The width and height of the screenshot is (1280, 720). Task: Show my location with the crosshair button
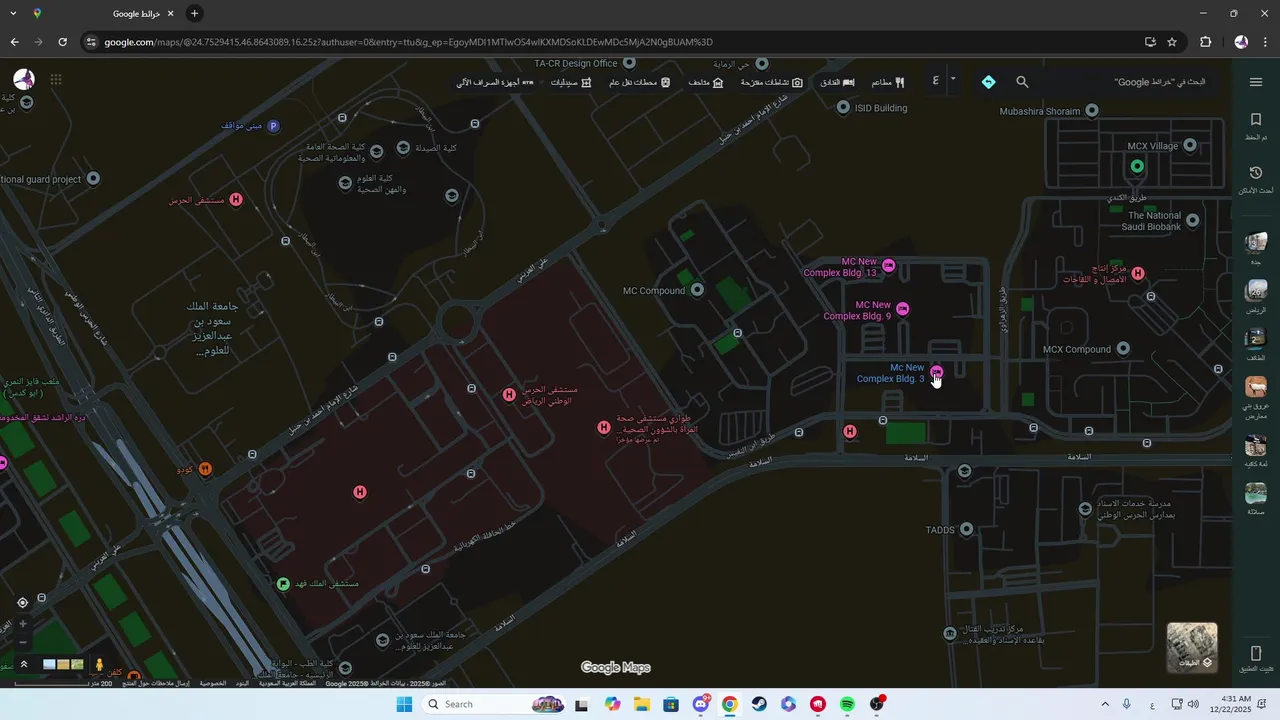tap(23, 603)
